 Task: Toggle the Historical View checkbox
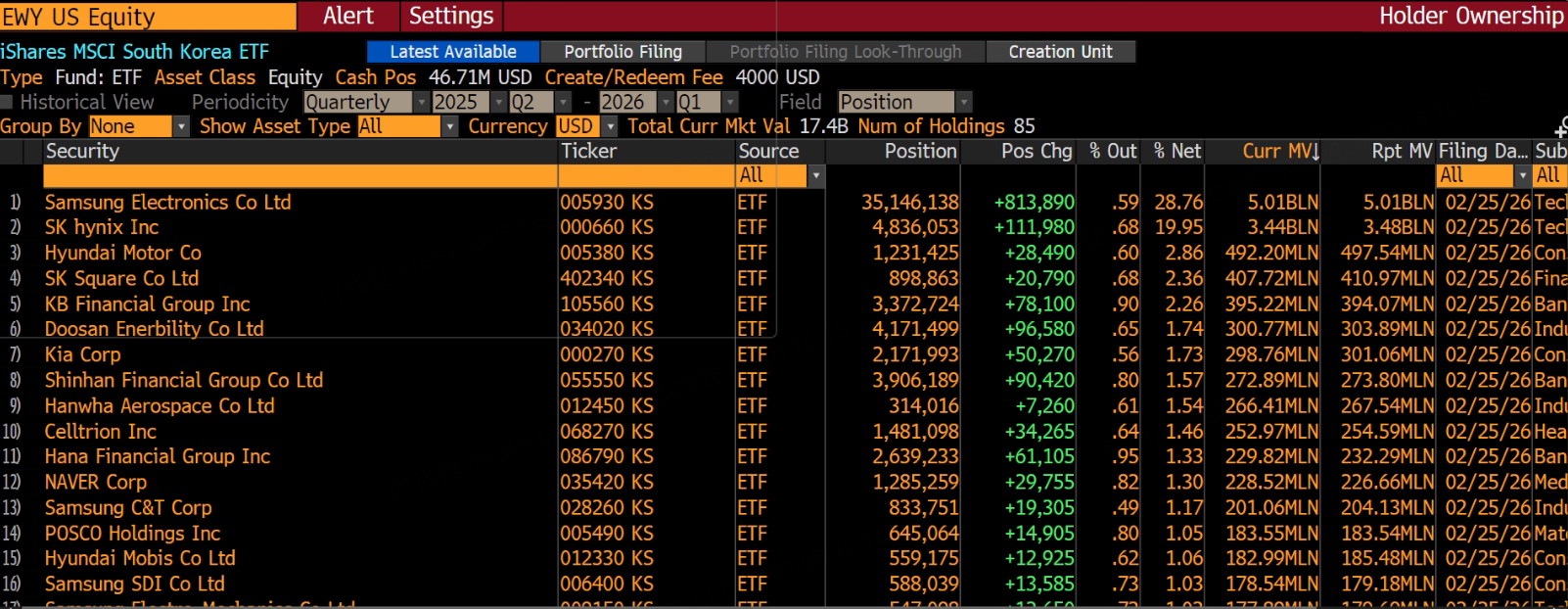pyautogui.click(x=7, y=103)
